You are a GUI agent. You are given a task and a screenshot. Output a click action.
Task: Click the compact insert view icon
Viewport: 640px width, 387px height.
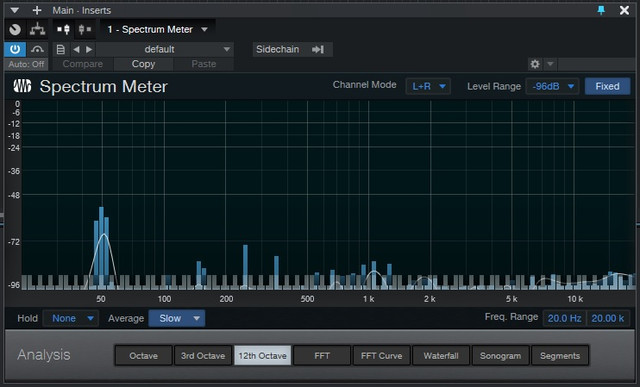[85, 29]
